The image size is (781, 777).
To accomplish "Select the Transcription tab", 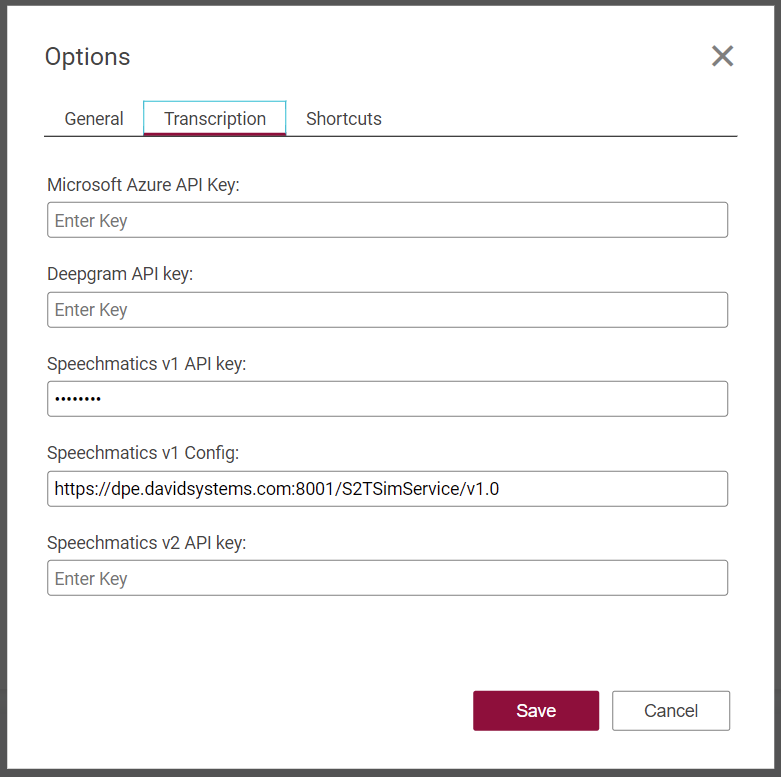I will click(x=215, y=119).
